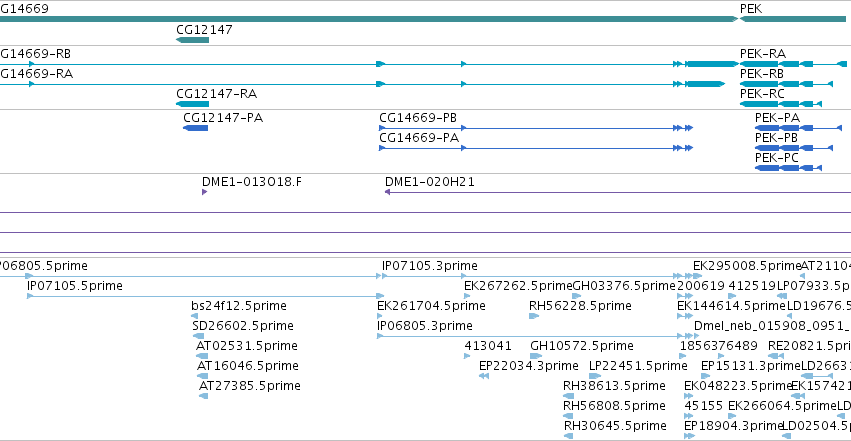Click the PEK-PA protein feature

(x=798, y=128)
